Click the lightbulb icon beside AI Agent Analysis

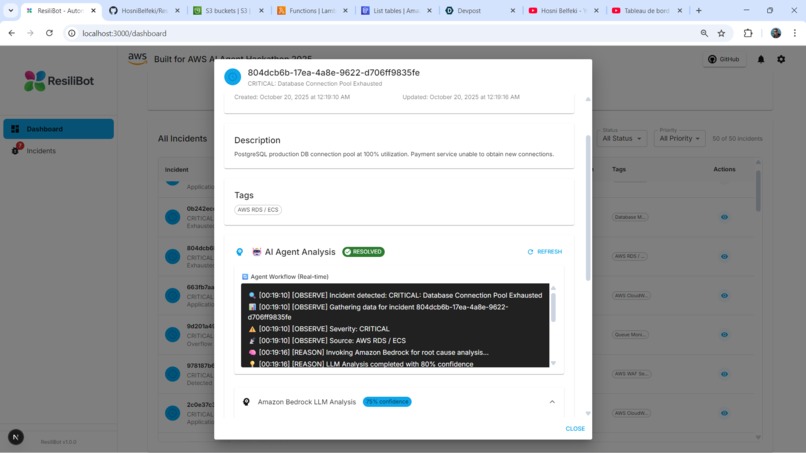tap(240, 252)
